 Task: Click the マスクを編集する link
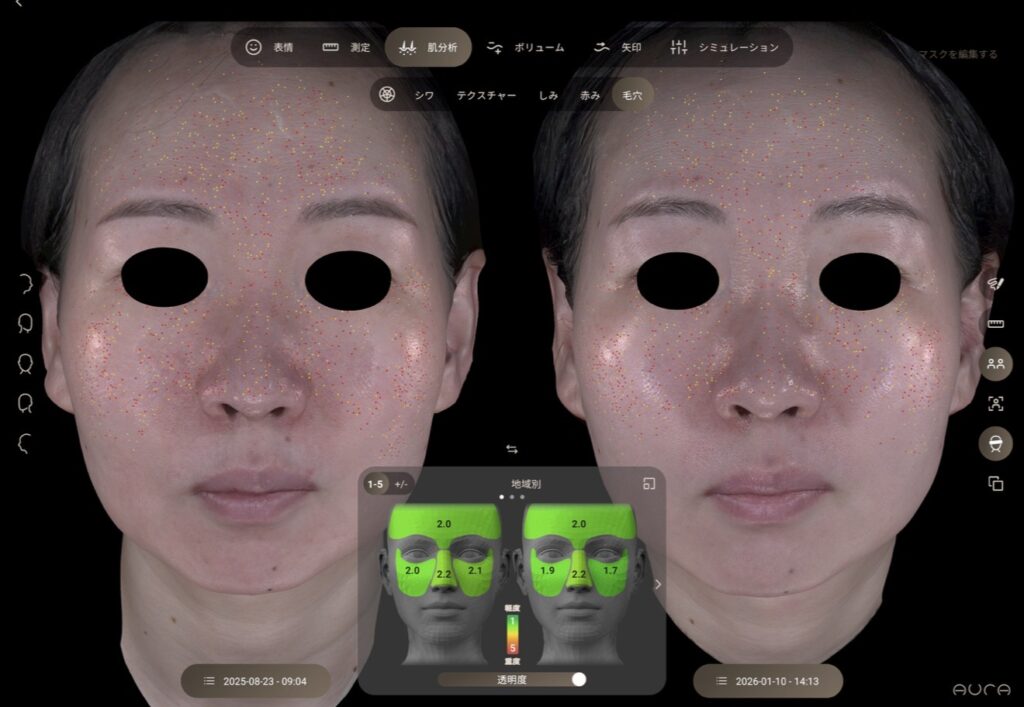(957, 54)
